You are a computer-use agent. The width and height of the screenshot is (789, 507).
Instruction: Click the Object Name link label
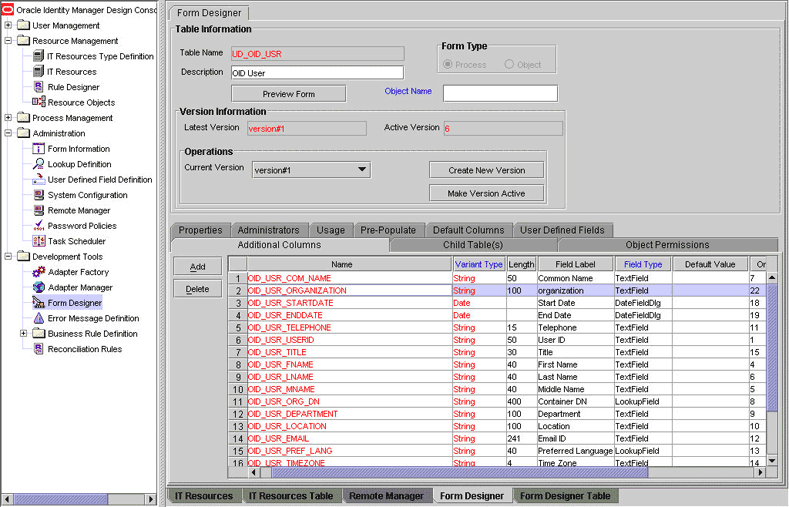pyautogui.click(x=408, y=91)
